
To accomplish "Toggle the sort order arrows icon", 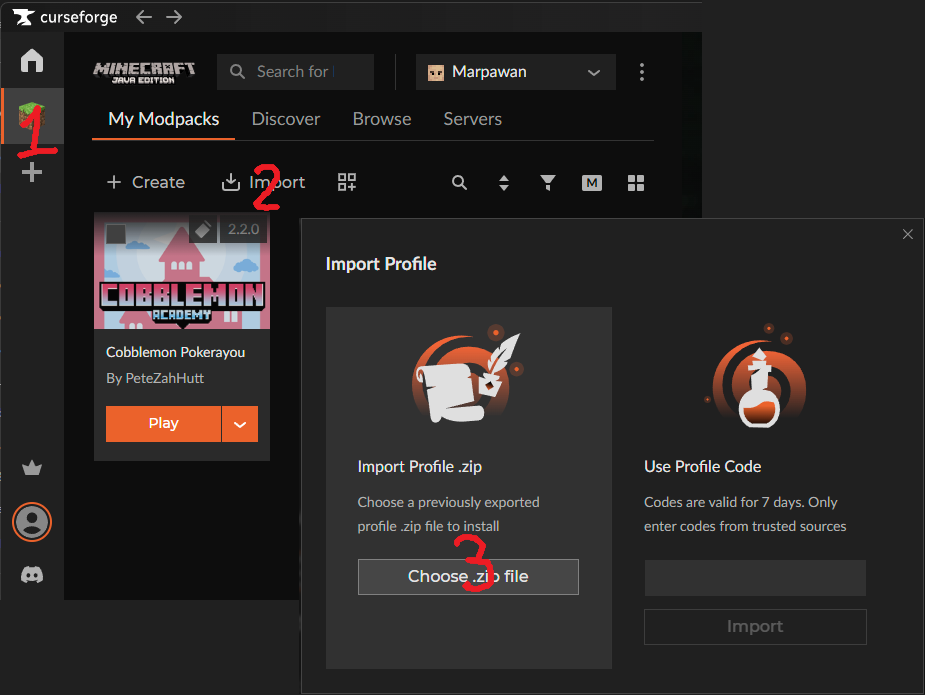I will (x=503, y=183).
